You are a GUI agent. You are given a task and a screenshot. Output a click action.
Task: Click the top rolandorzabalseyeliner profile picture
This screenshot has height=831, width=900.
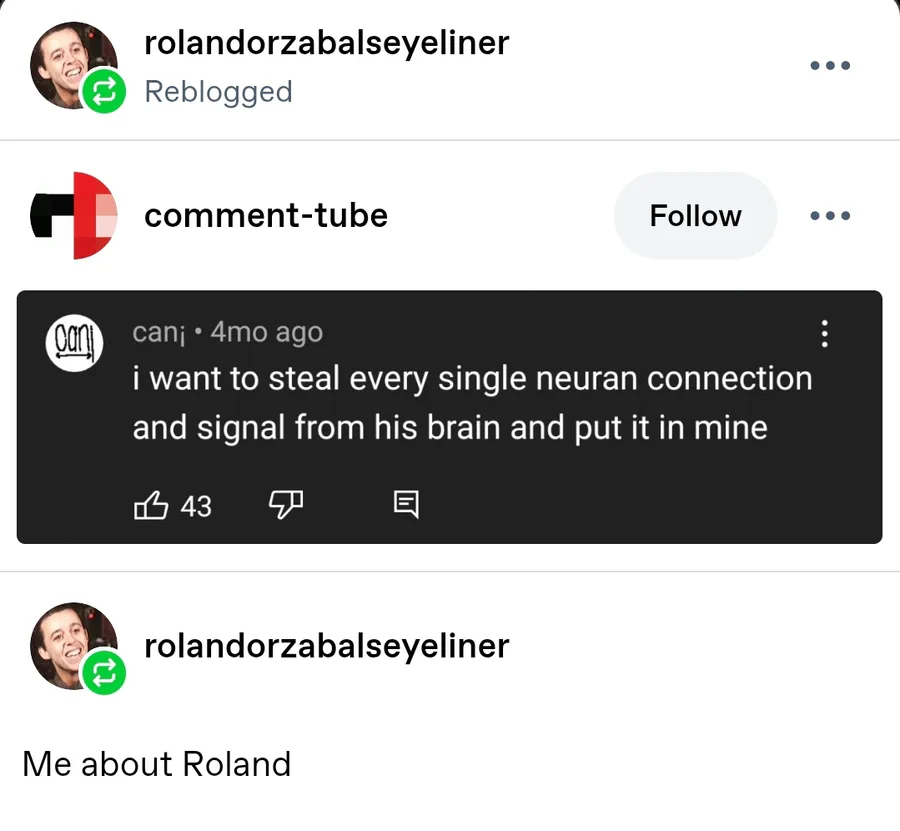[x=66, y=62]
